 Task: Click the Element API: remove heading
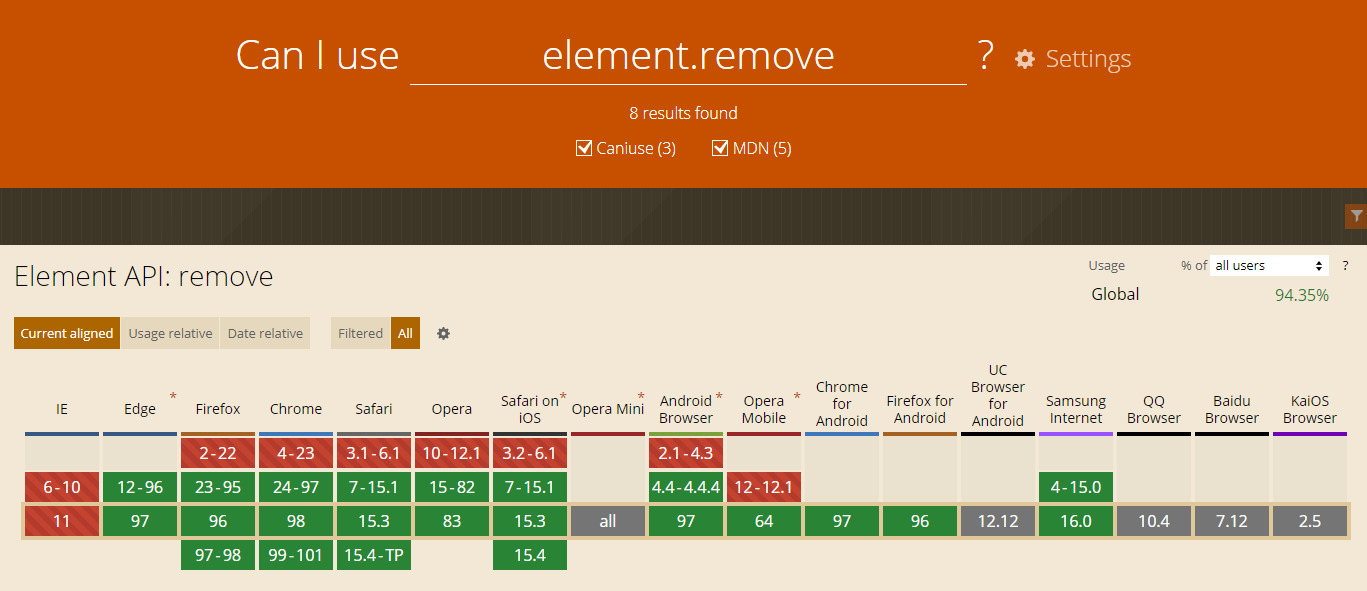[144, 276]
